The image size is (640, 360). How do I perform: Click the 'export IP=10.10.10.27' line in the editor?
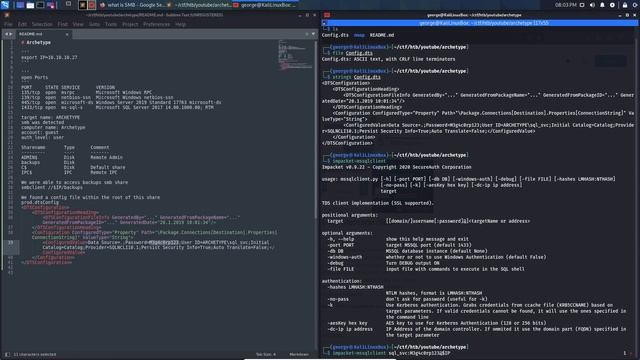pyautogui.click(x=49, y=58)
